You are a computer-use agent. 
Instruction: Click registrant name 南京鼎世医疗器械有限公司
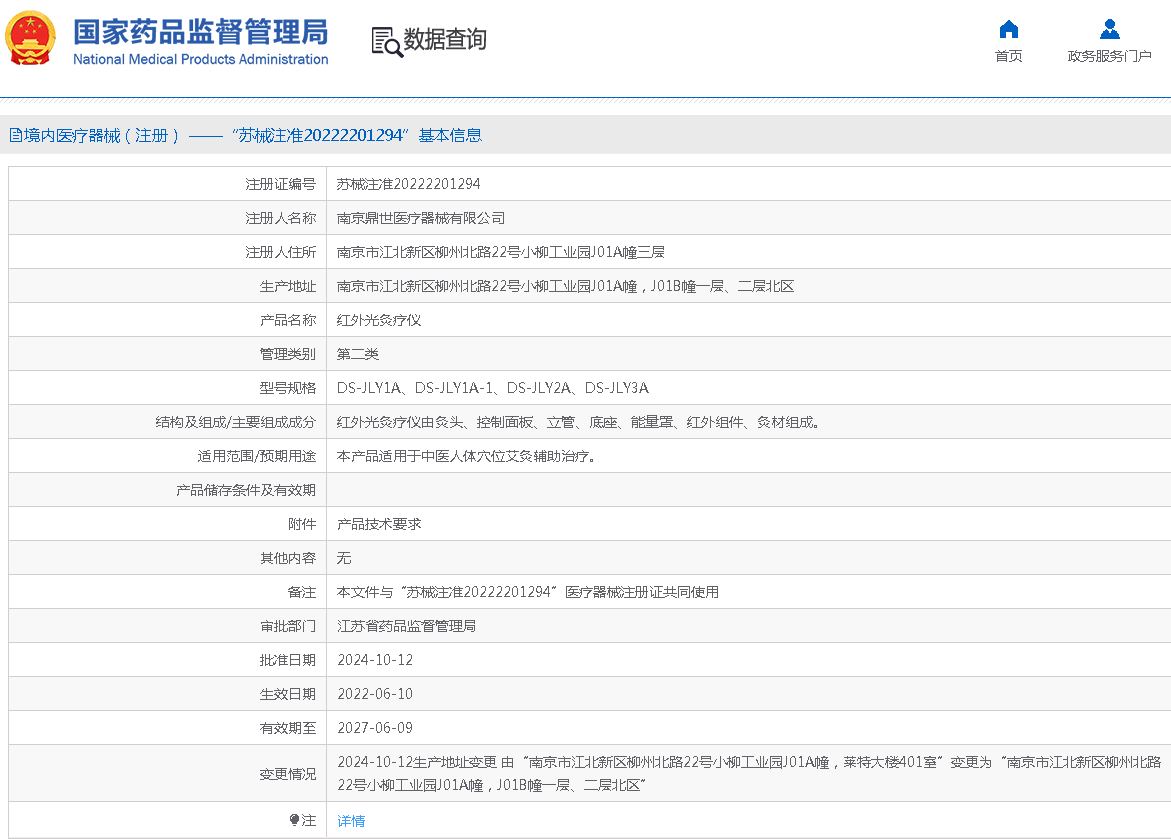tap(420, 218)
